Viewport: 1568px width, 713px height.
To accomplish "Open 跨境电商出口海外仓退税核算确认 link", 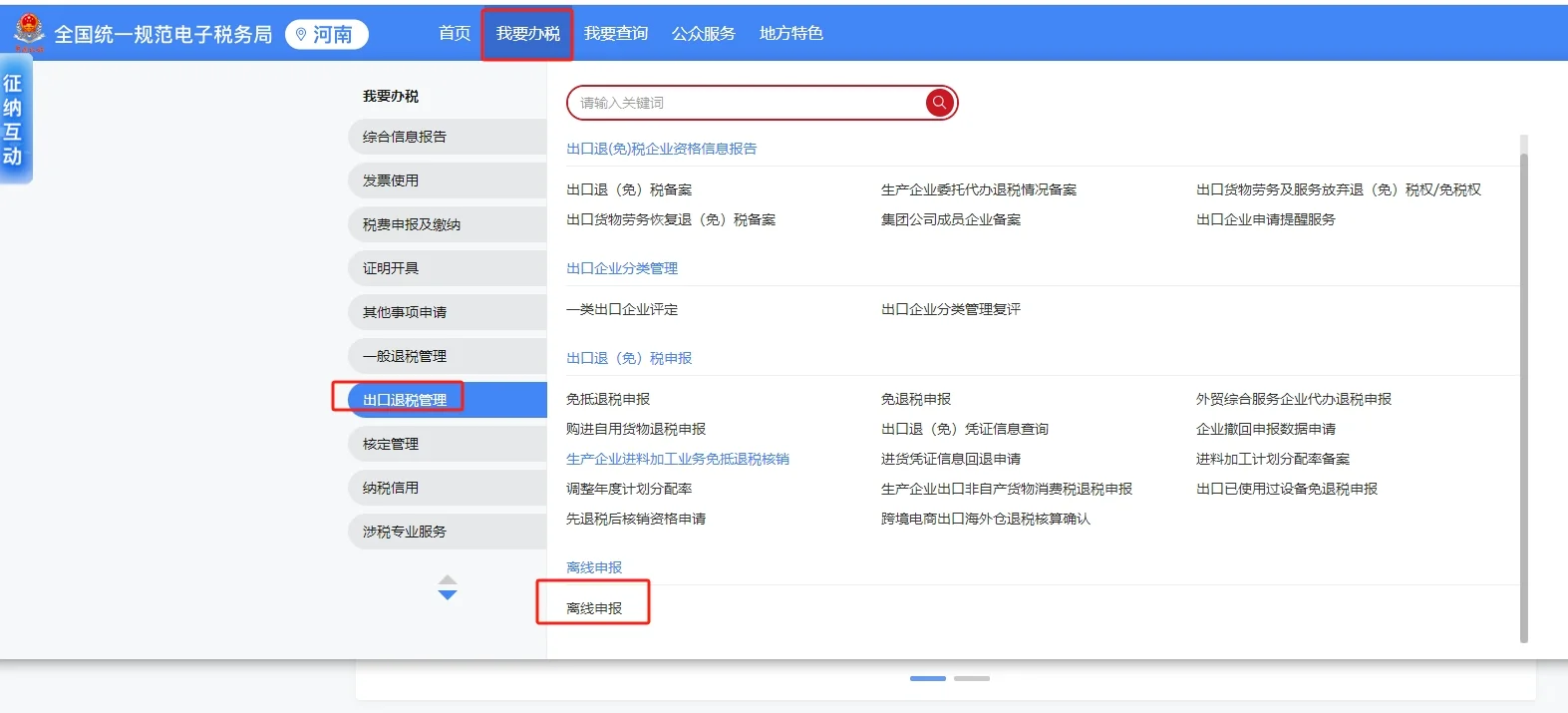I will click(x=986, y=519).
